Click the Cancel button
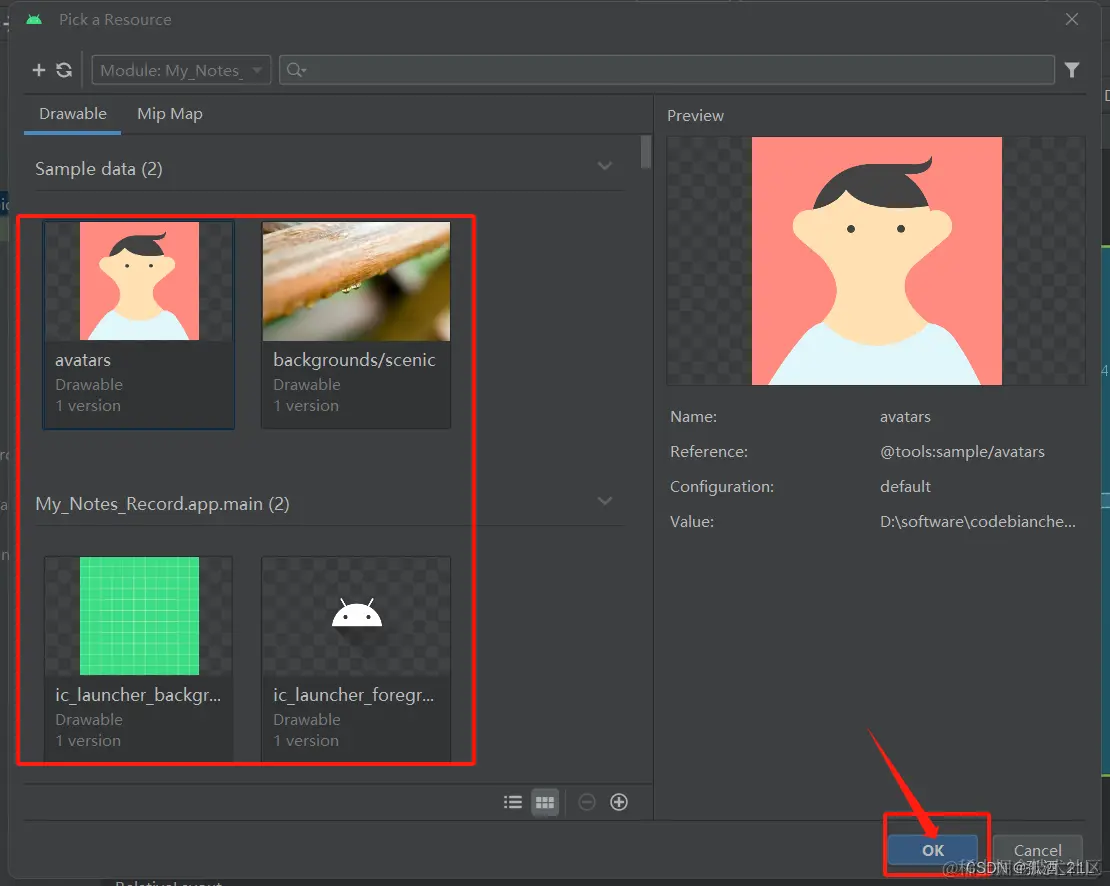Screen dimensions: 1110x886 click(1037, 850)
